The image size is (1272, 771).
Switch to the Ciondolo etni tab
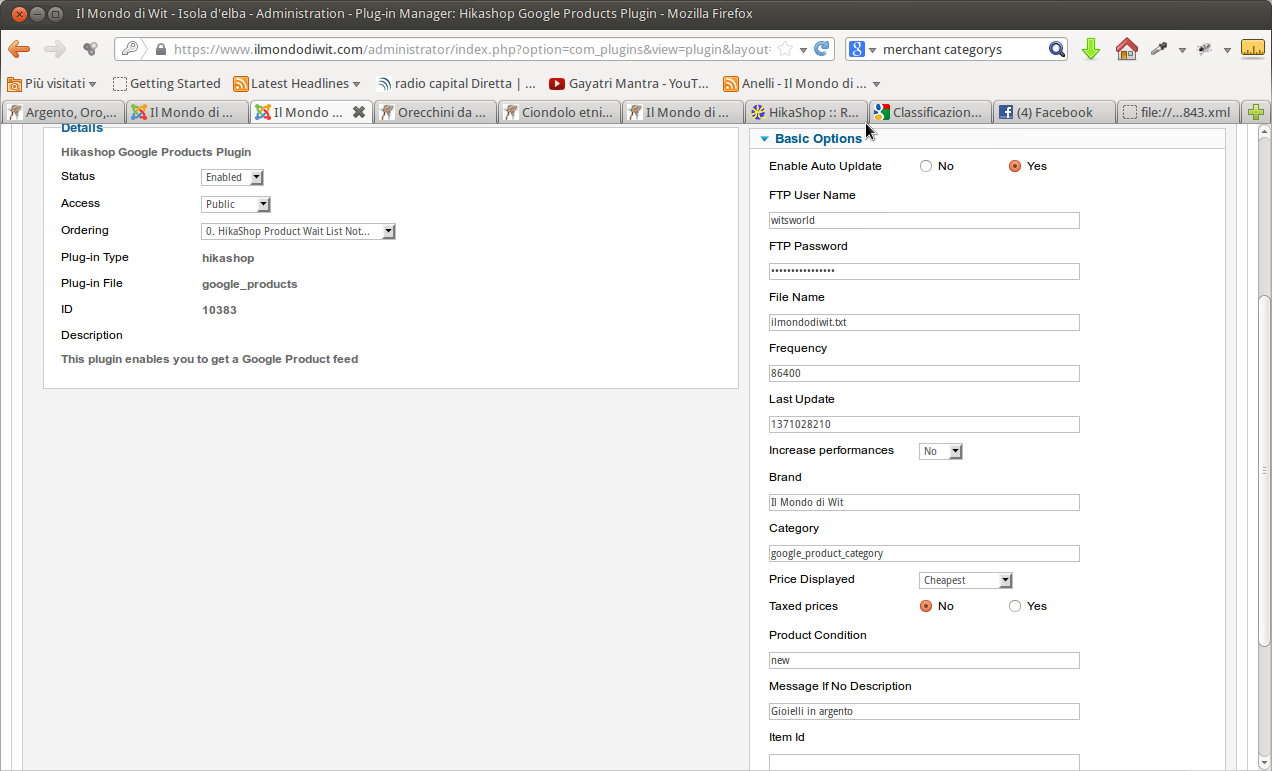(x=559, y=113)
